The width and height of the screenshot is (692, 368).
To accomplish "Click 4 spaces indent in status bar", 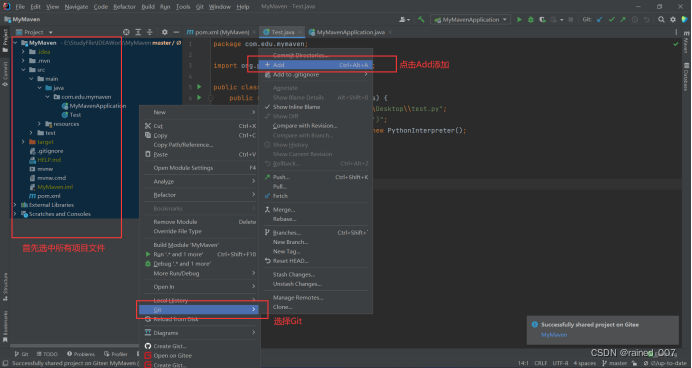I will click(x=585, y=363).
